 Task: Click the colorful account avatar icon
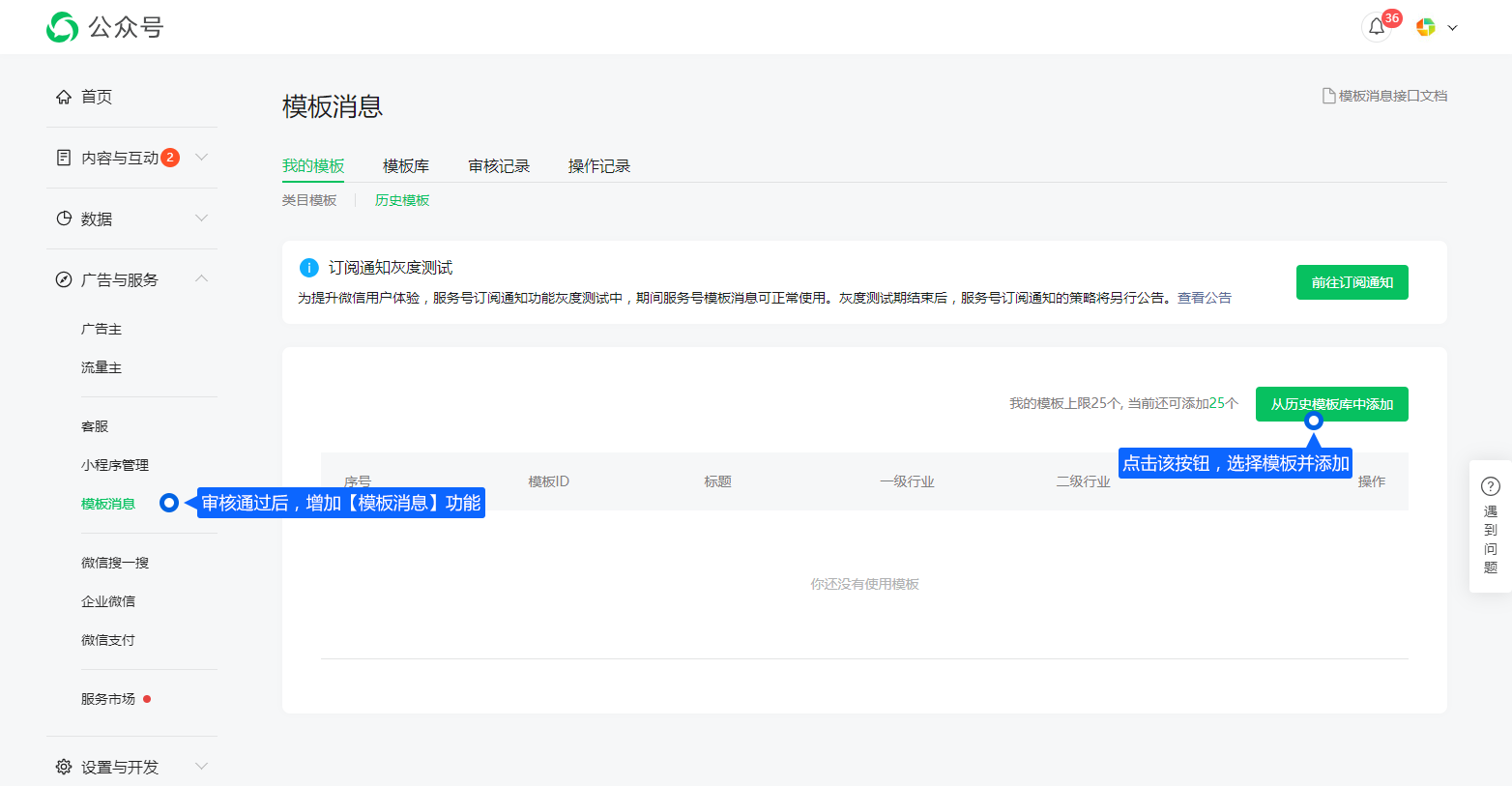[x=1425, y=27]
